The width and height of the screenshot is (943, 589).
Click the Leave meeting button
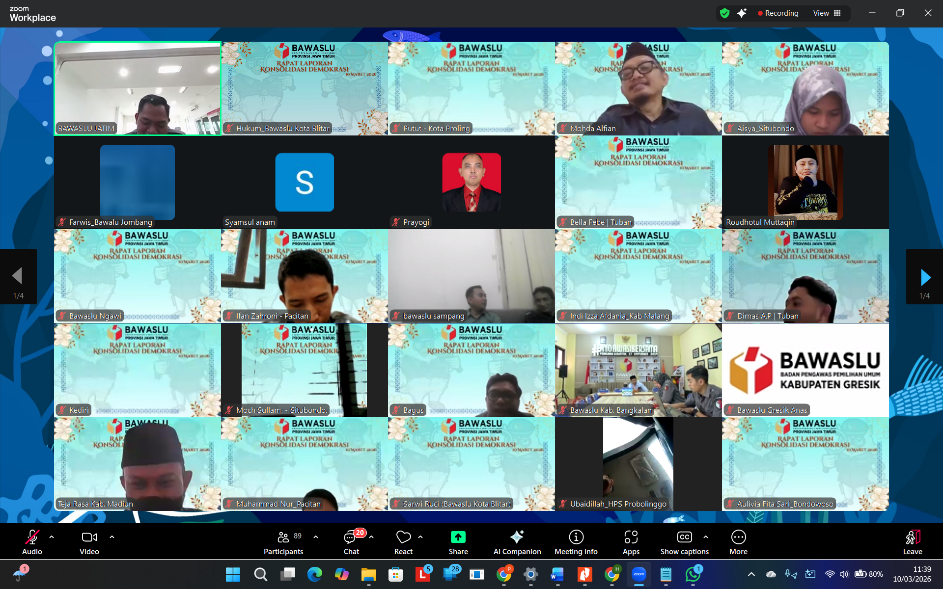(912, 541)
